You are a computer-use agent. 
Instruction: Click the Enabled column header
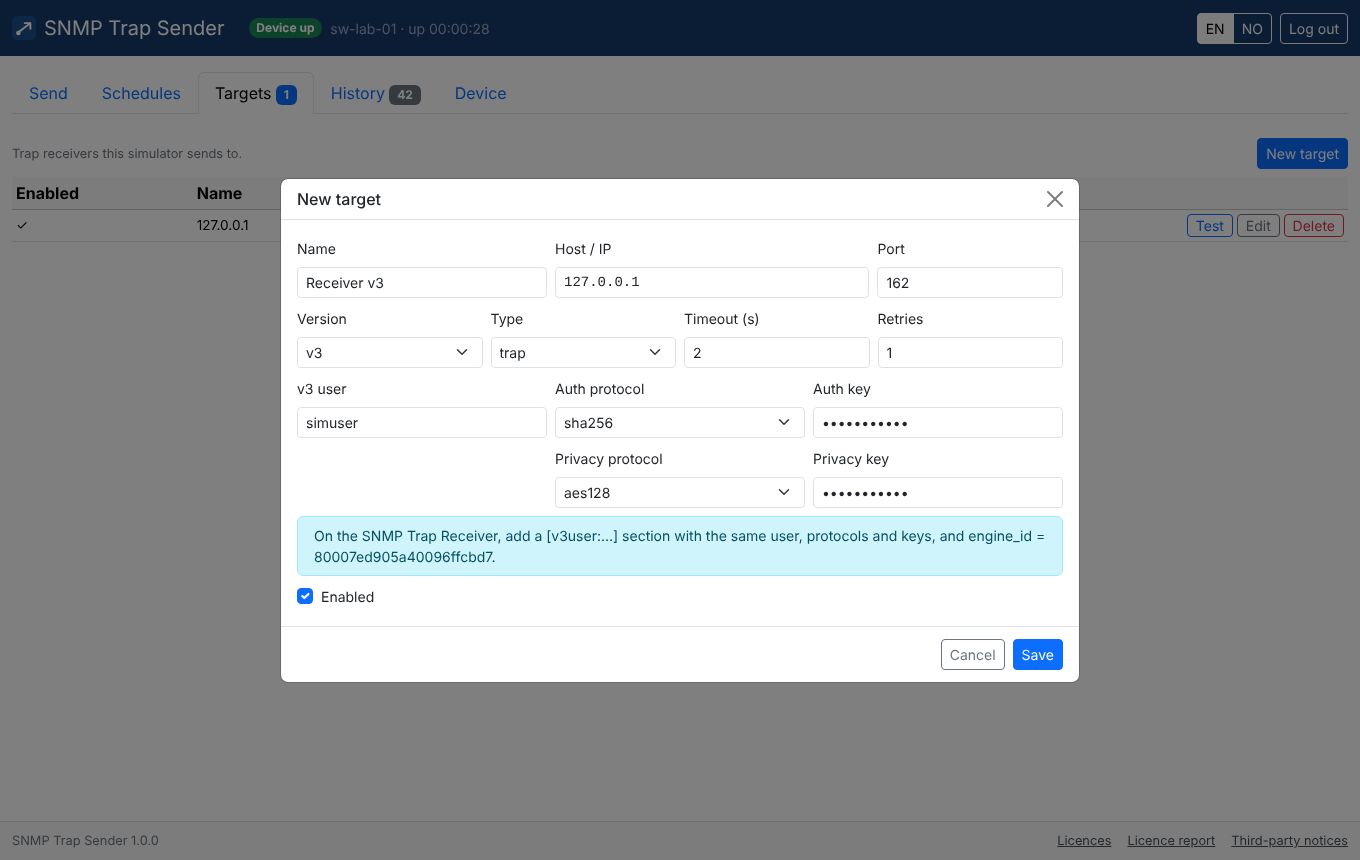click(47, 193)
